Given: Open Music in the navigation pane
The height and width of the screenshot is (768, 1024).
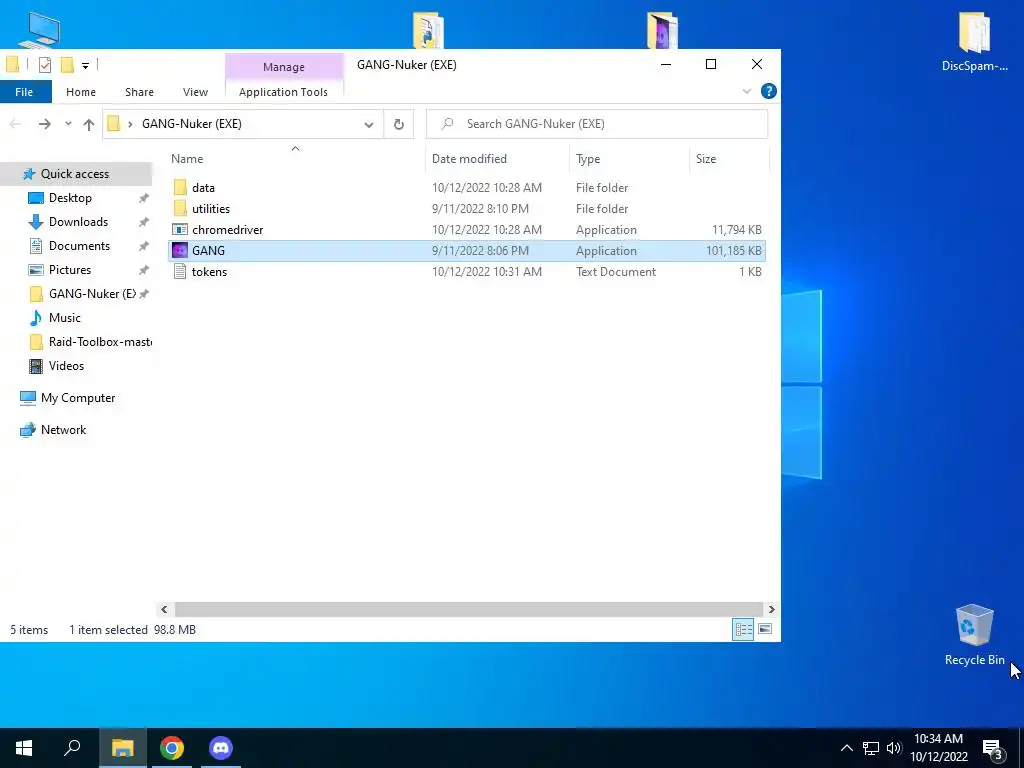Looking at the screenshot, I should point(65,318).
